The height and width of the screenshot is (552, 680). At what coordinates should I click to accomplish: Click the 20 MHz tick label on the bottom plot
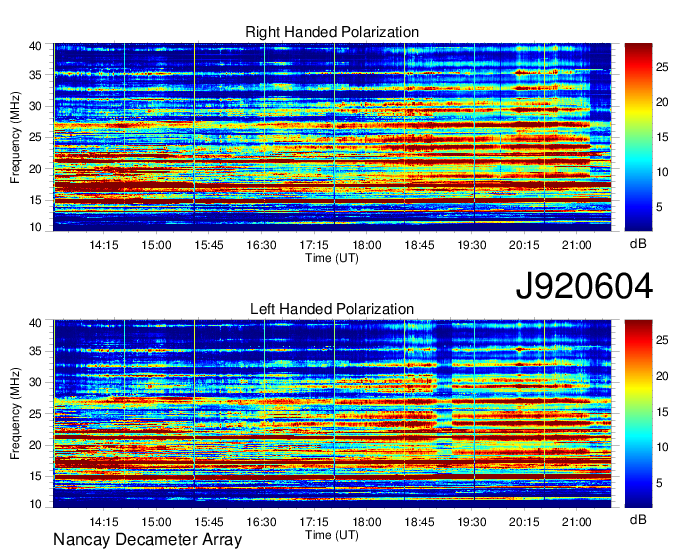point(35,445)
